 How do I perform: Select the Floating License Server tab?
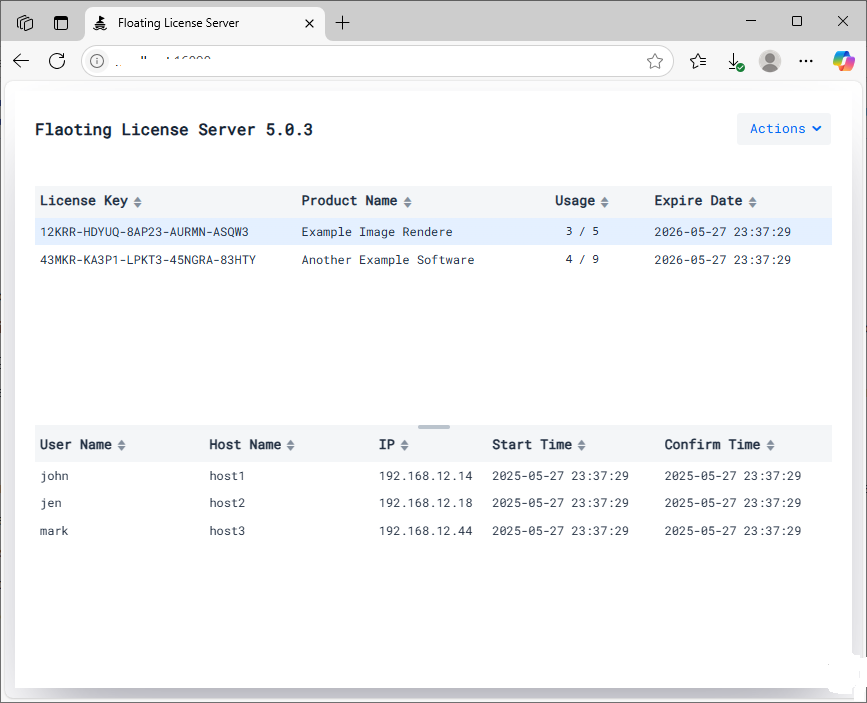tap(205, 23)
